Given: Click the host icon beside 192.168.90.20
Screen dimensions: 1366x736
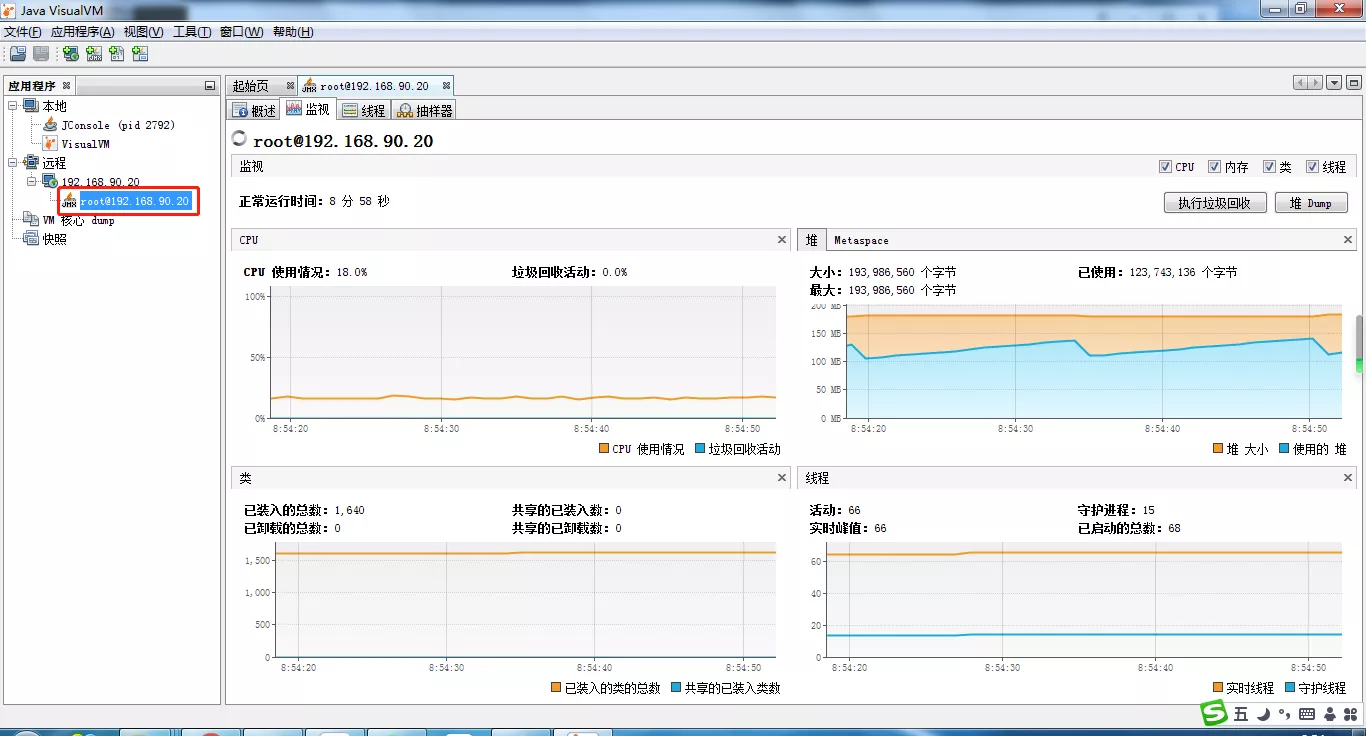Looking at the screenshot, I should 50,182.
